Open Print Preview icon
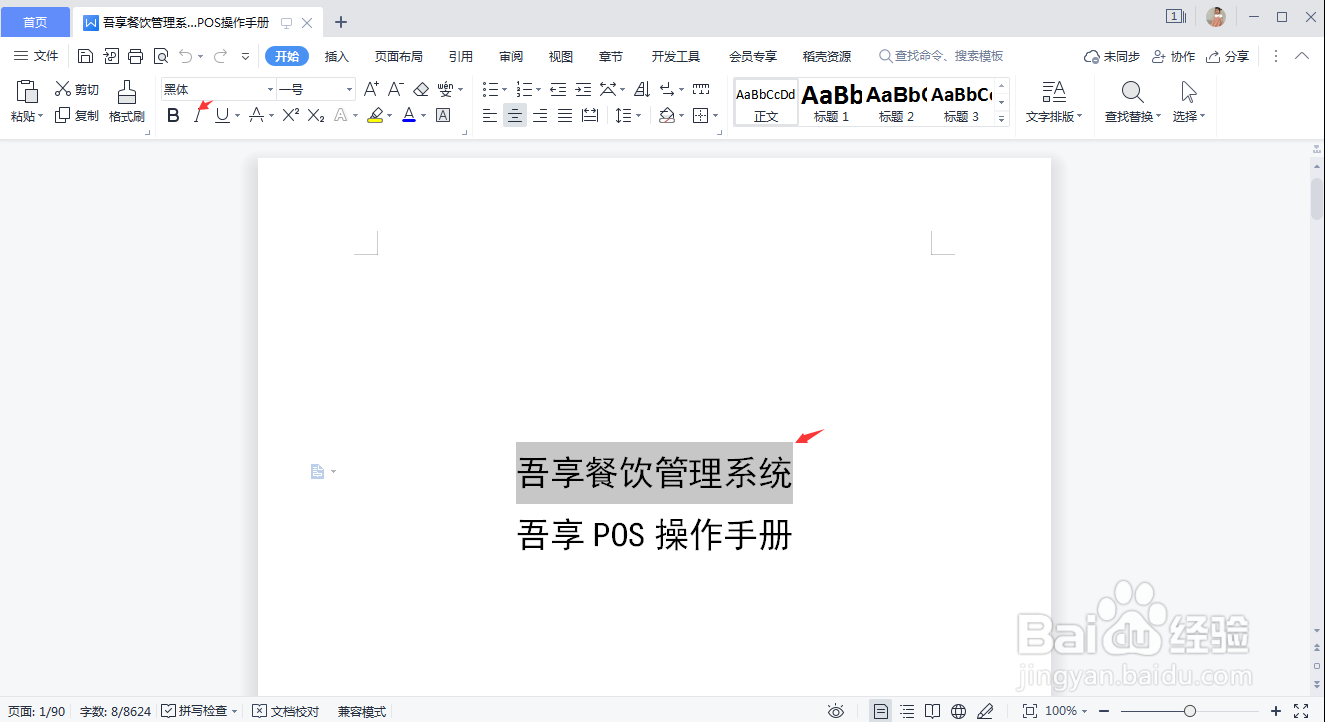 pyautogui.click(x=160, y=56)
